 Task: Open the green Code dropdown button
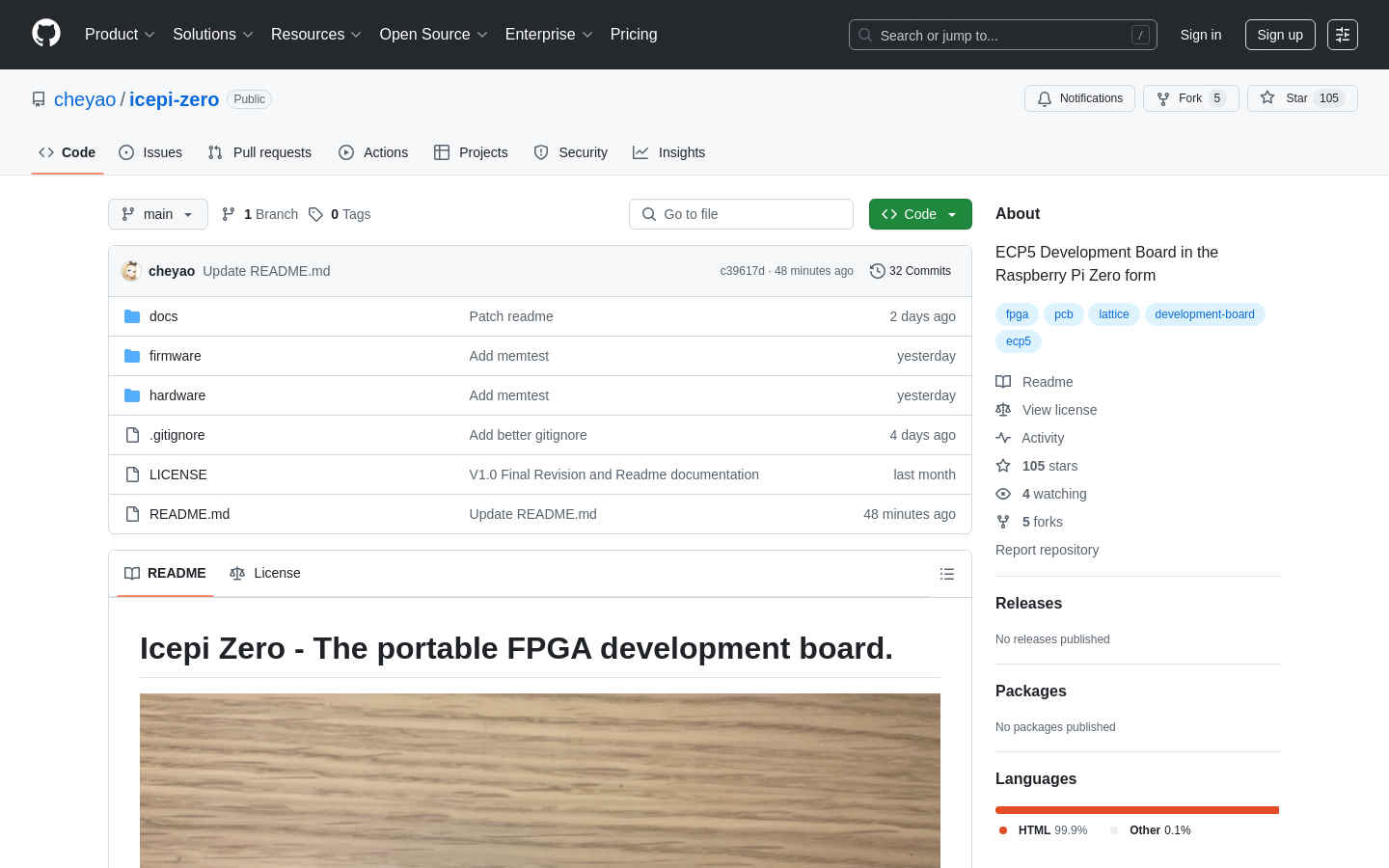(x=920, y=214)
